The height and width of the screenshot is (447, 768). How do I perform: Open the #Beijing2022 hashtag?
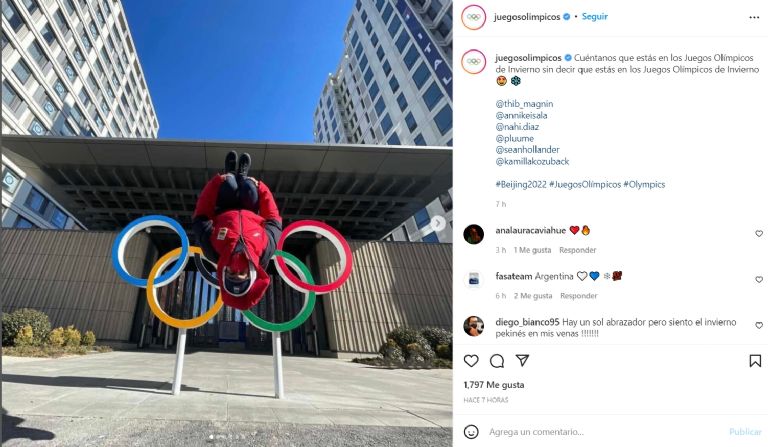pos(521,185)
